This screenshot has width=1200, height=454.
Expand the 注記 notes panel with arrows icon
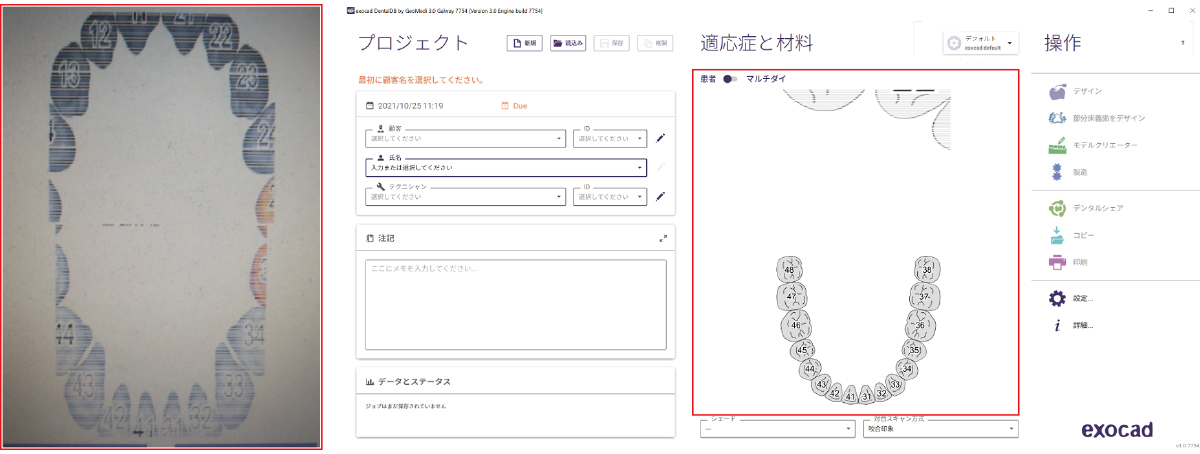pyautogui.click(x=662, y=239)
